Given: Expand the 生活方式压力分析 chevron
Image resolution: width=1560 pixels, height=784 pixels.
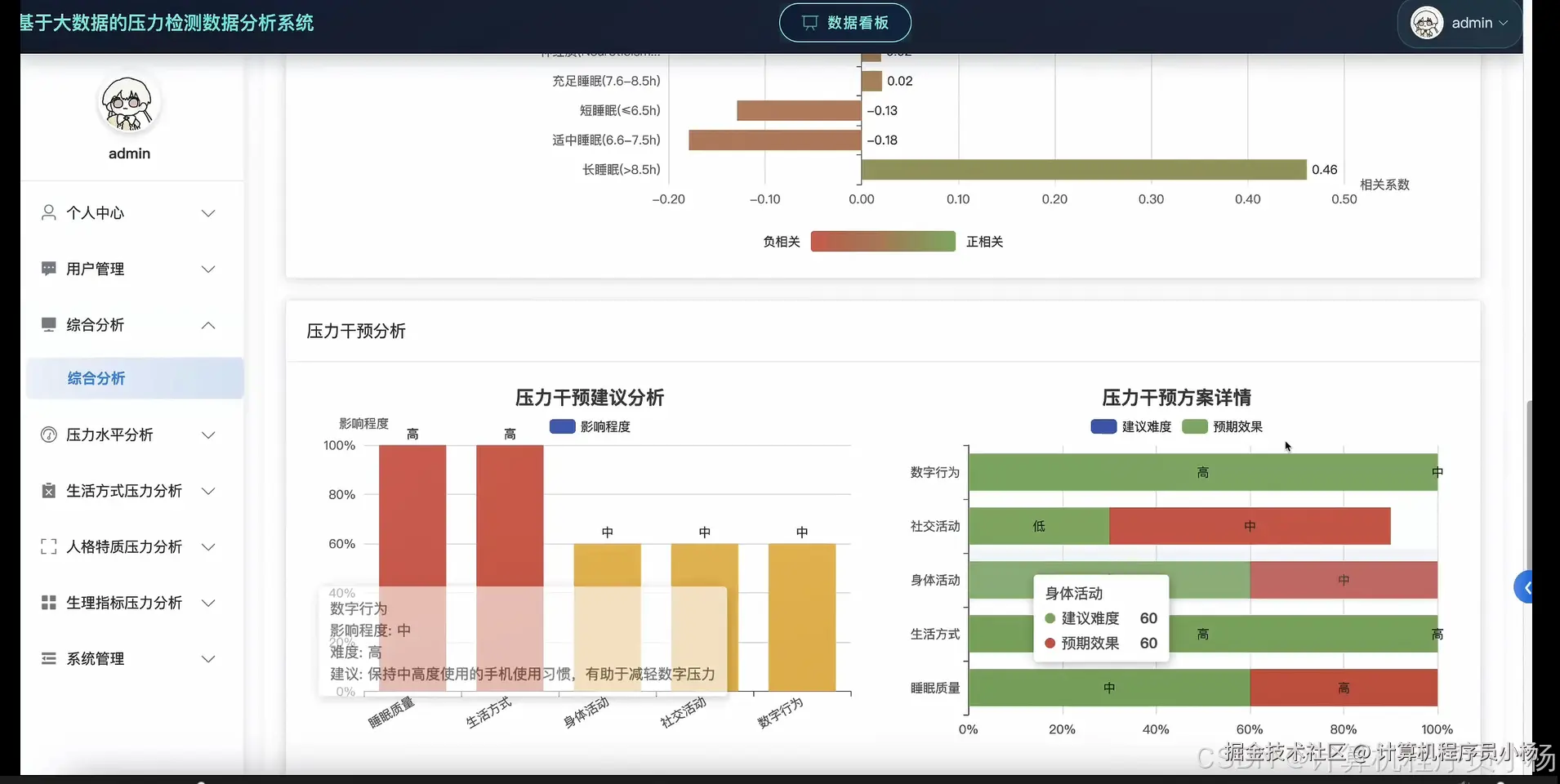Looking at the screenshot, I should click(x=208, y=491).
